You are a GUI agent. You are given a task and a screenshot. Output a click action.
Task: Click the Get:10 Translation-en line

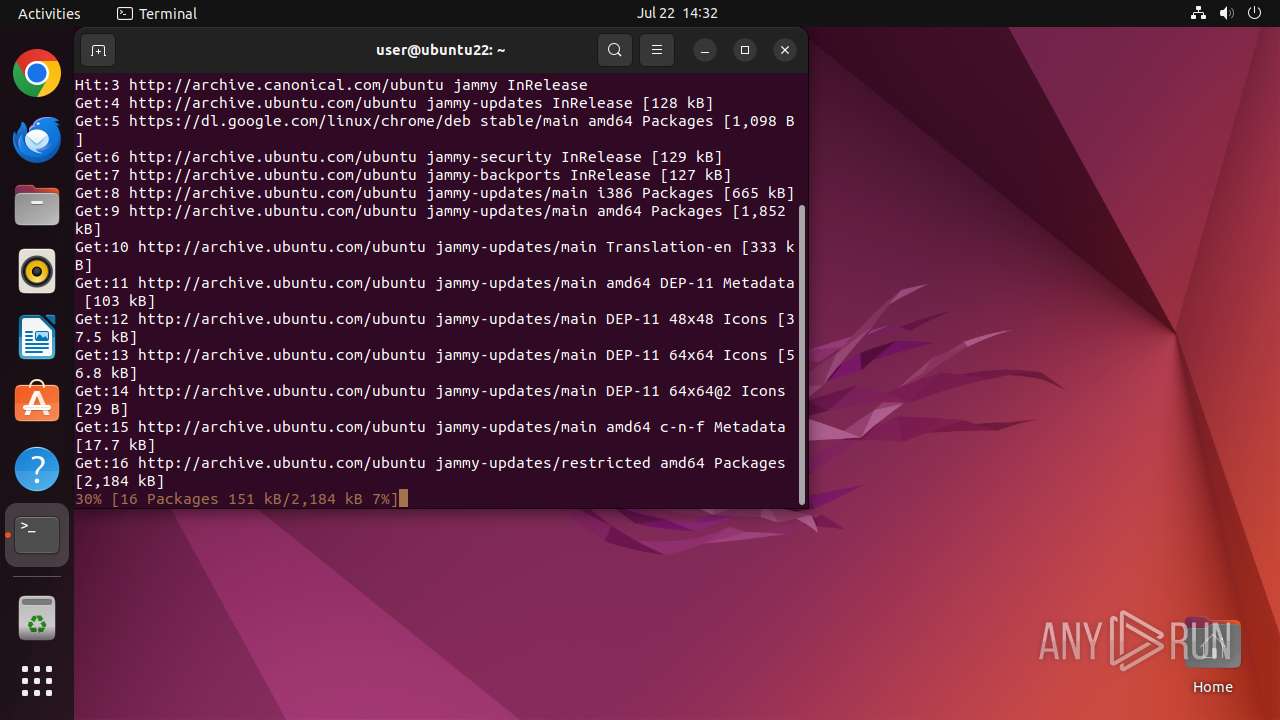[435, 256]
